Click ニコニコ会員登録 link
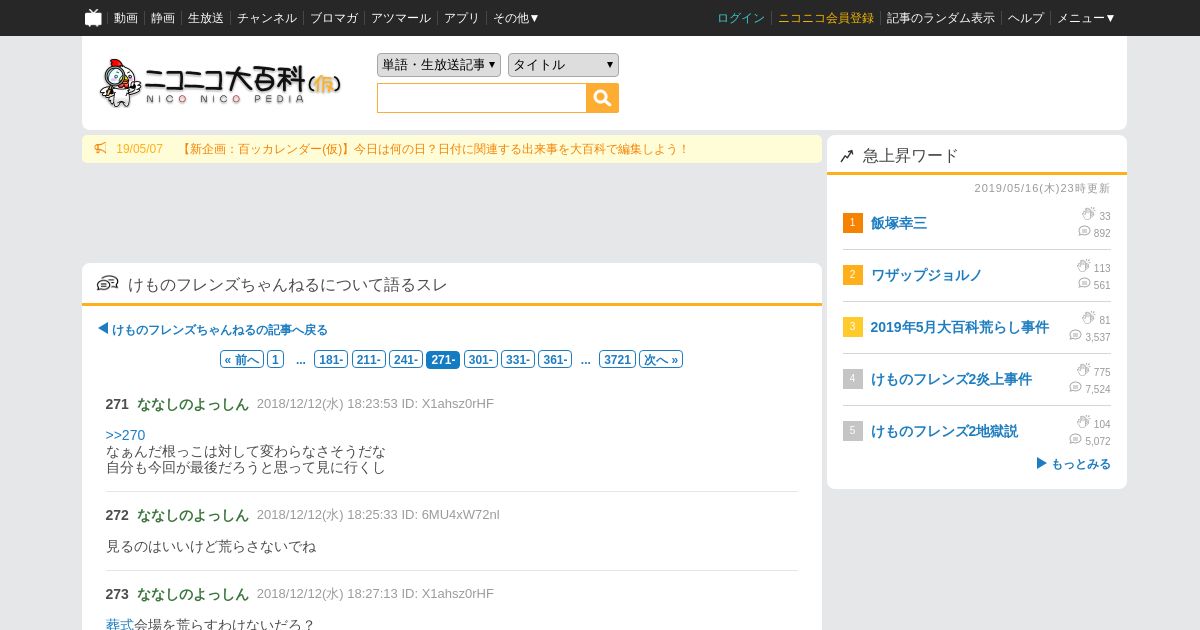The width and height of the screenshot is (1200, 630). 826,18
